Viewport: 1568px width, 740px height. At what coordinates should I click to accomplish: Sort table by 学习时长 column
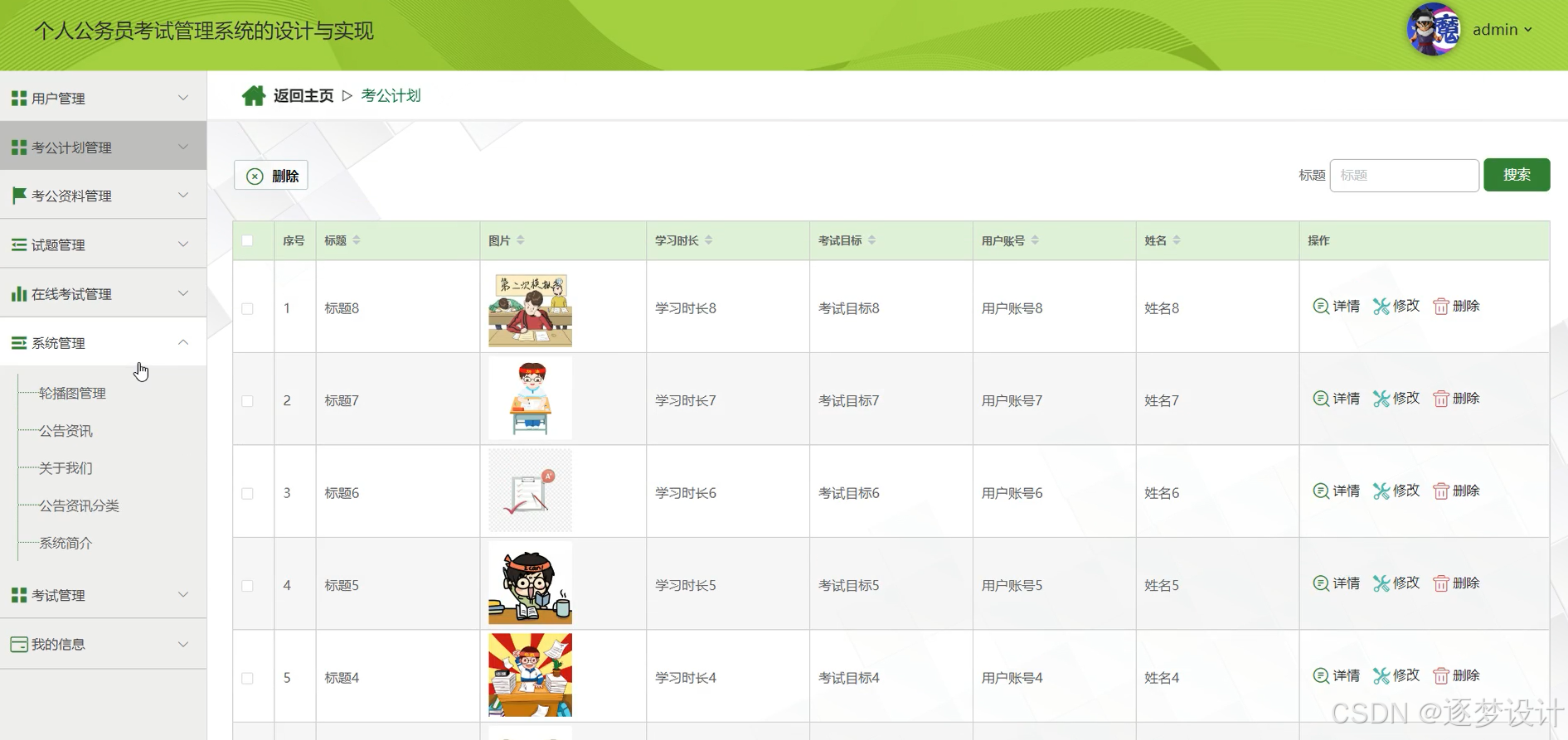tap(709, 240)
